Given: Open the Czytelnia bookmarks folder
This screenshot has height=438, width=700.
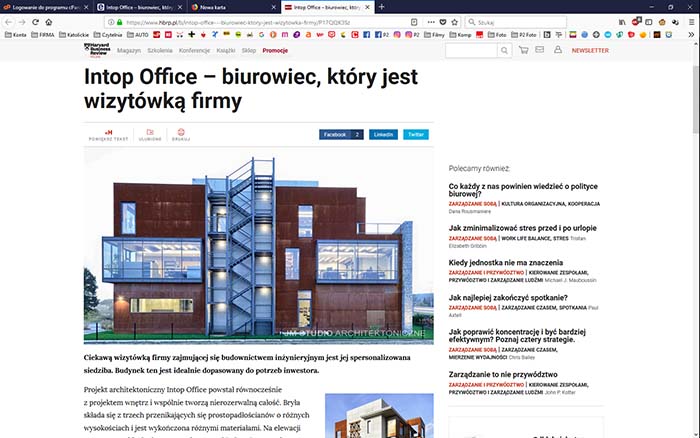Looking at the screenshot, I should [x=108, y=34].
